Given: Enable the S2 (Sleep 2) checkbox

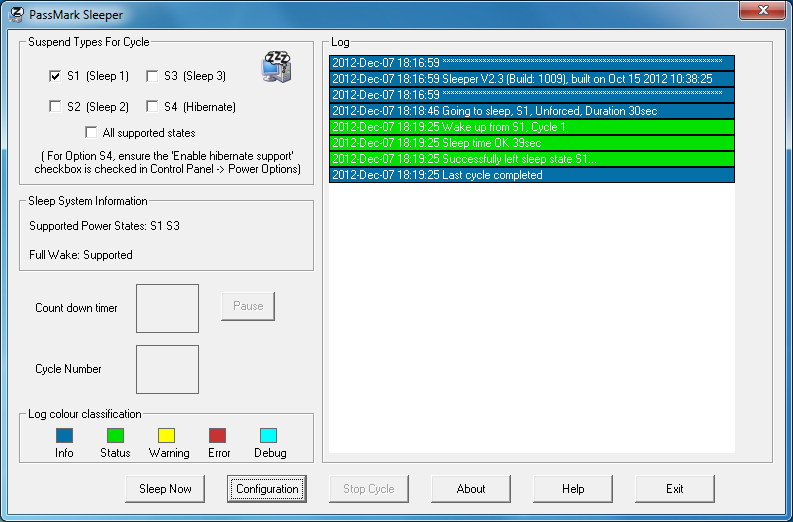Looking at the screenshot, I should 55,106.
